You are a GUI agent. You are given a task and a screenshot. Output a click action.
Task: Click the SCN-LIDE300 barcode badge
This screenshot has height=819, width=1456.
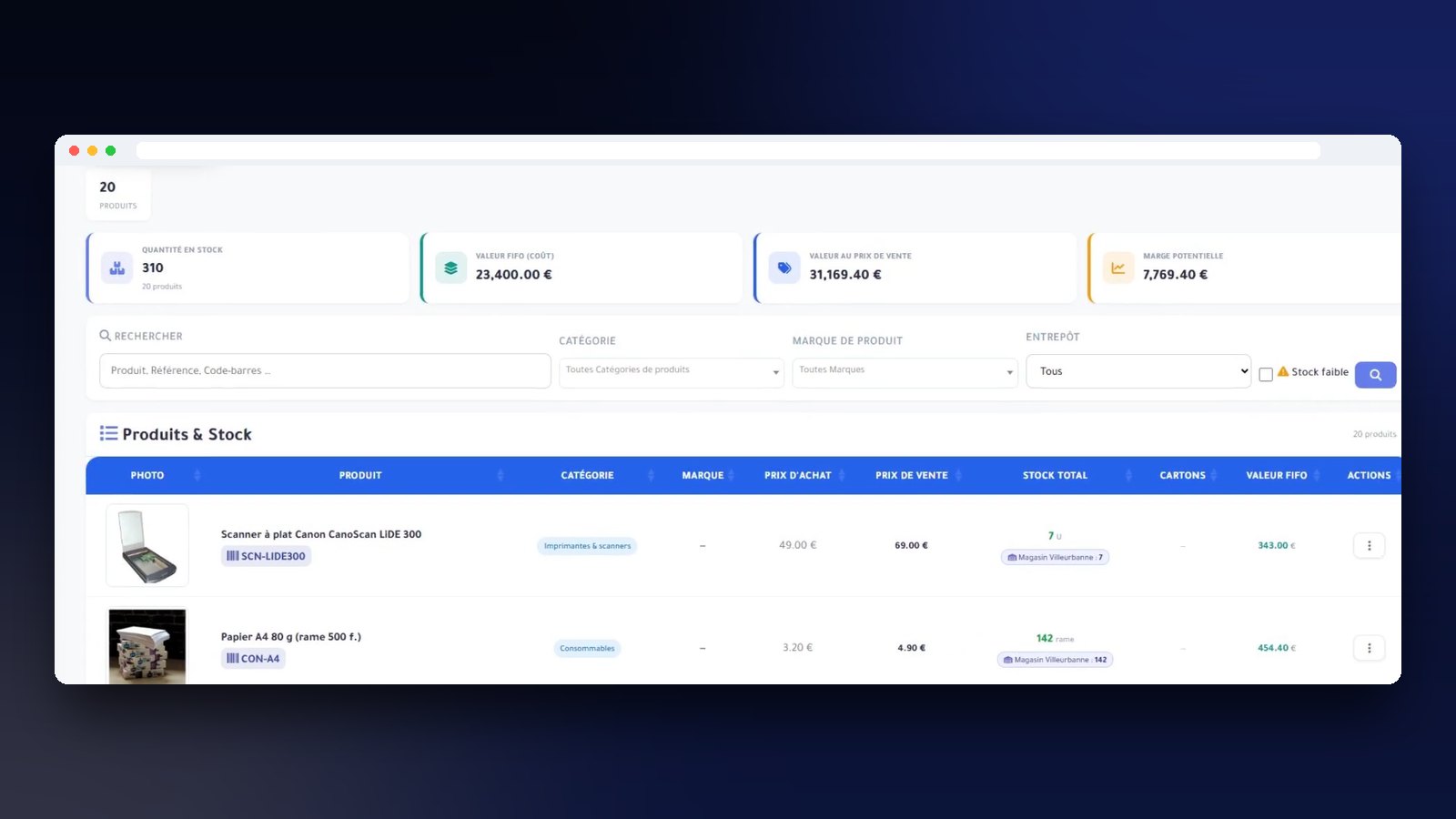(266, 556)
